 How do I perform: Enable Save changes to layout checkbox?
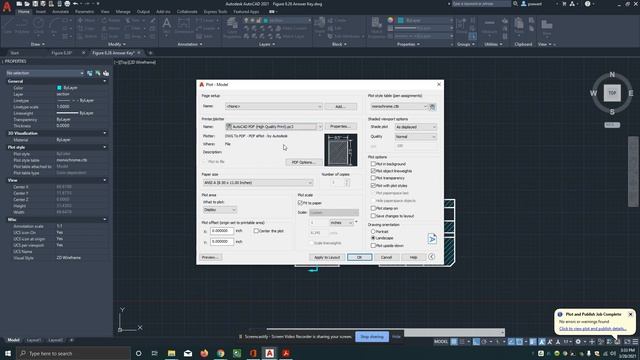pyautogui.click(x=373, y=216)
